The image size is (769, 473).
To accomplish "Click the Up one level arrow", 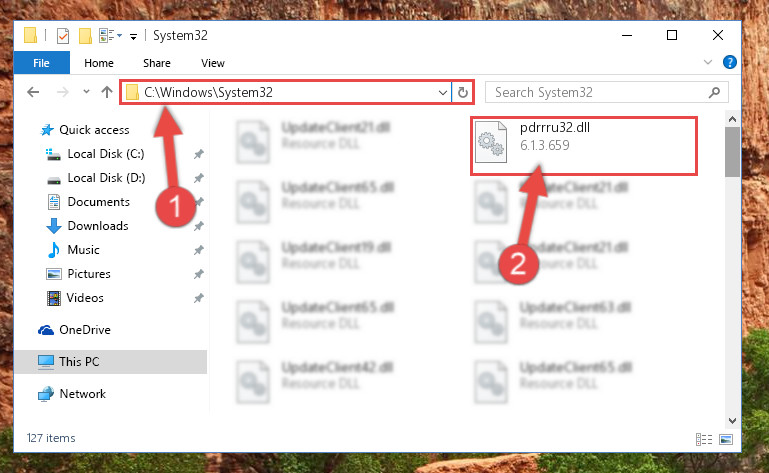I will (106, 92).
